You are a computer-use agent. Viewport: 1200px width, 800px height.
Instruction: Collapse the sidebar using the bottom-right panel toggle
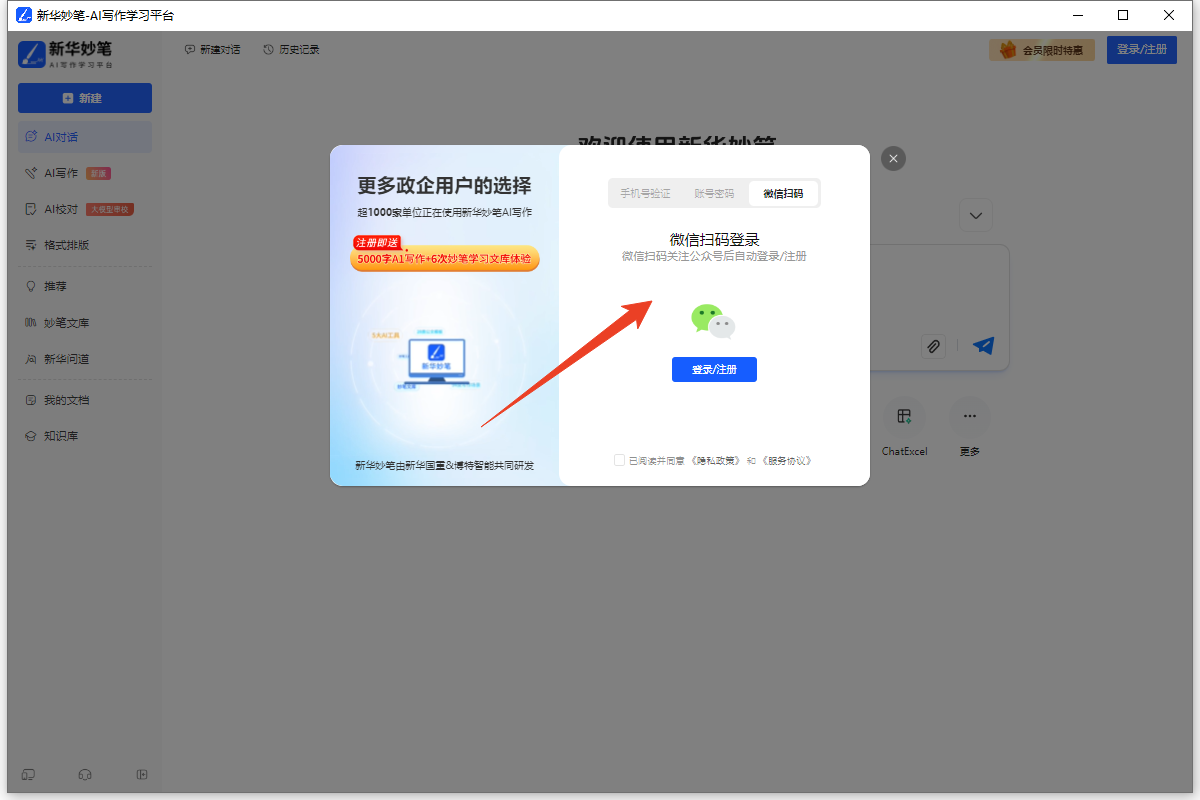[x=142, y=774]
